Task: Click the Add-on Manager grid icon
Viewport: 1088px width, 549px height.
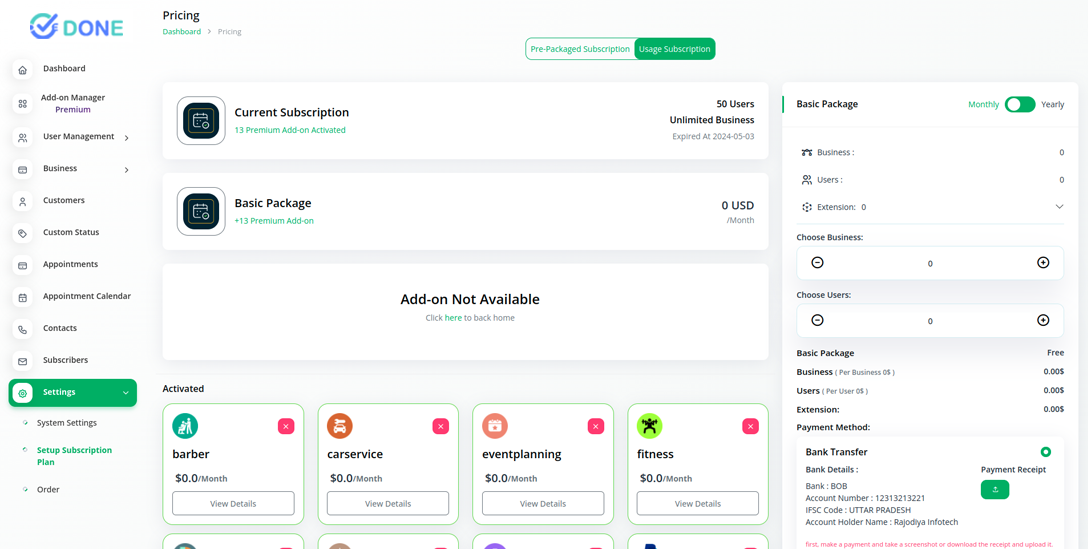Action: coord(22,103)
